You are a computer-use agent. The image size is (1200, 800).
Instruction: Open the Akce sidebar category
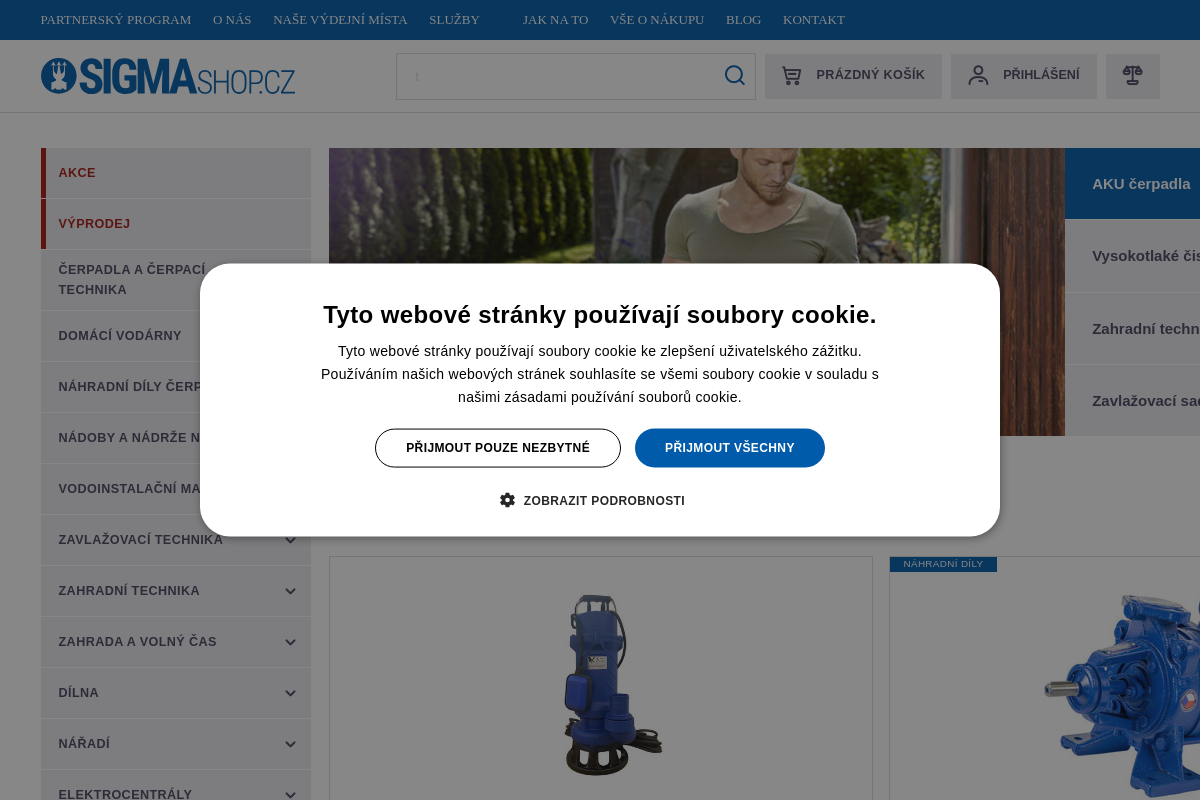point(176,173)
